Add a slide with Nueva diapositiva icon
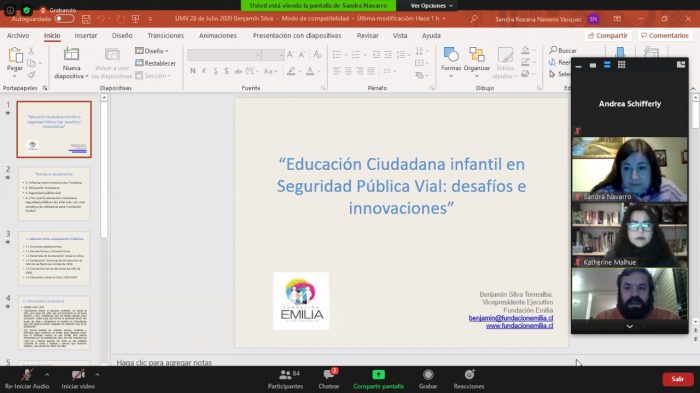 tap(71, 54)
